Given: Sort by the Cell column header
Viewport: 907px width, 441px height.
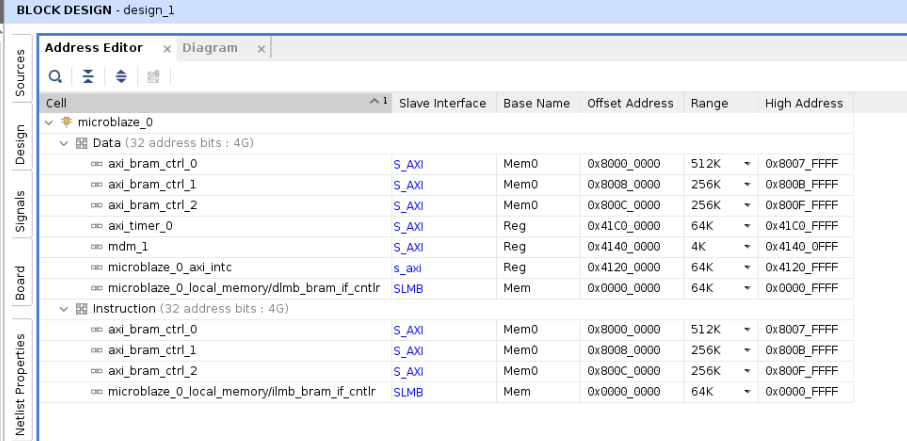Looking at the screenshot, I should 215,103.
